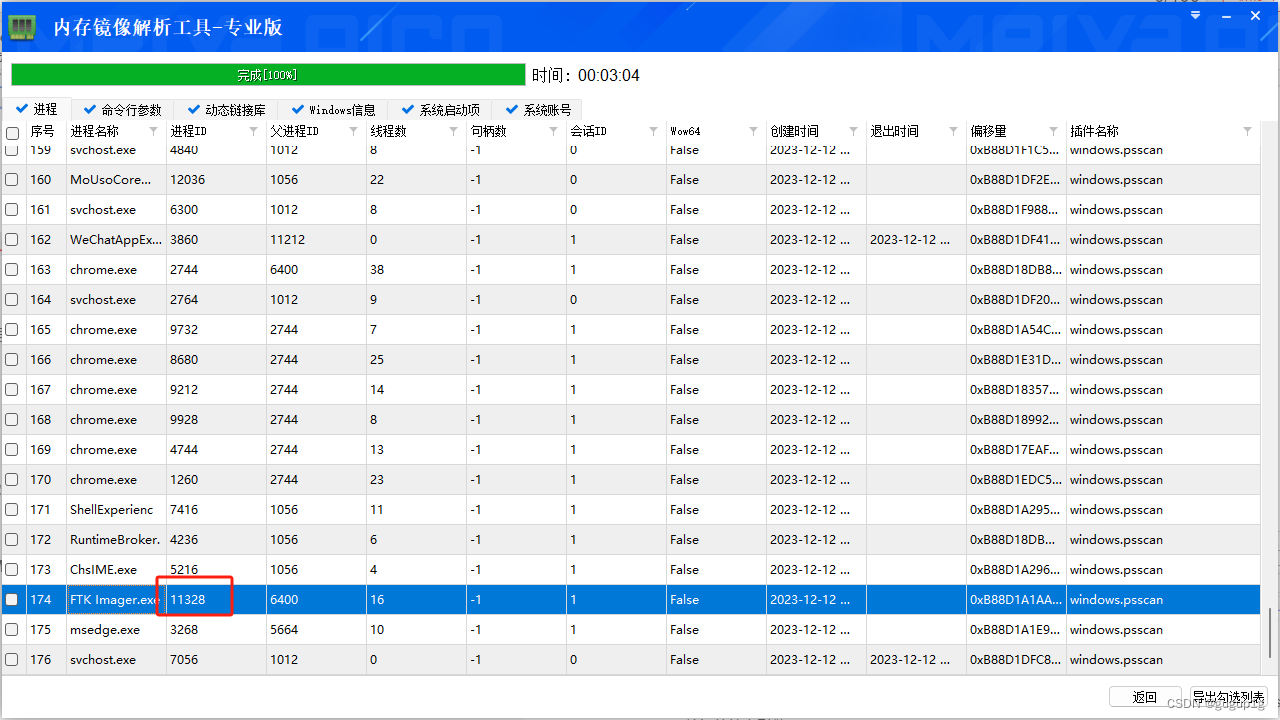Click process ID cell 8680 in row 166
The image size is (1280, 720).
217,360
